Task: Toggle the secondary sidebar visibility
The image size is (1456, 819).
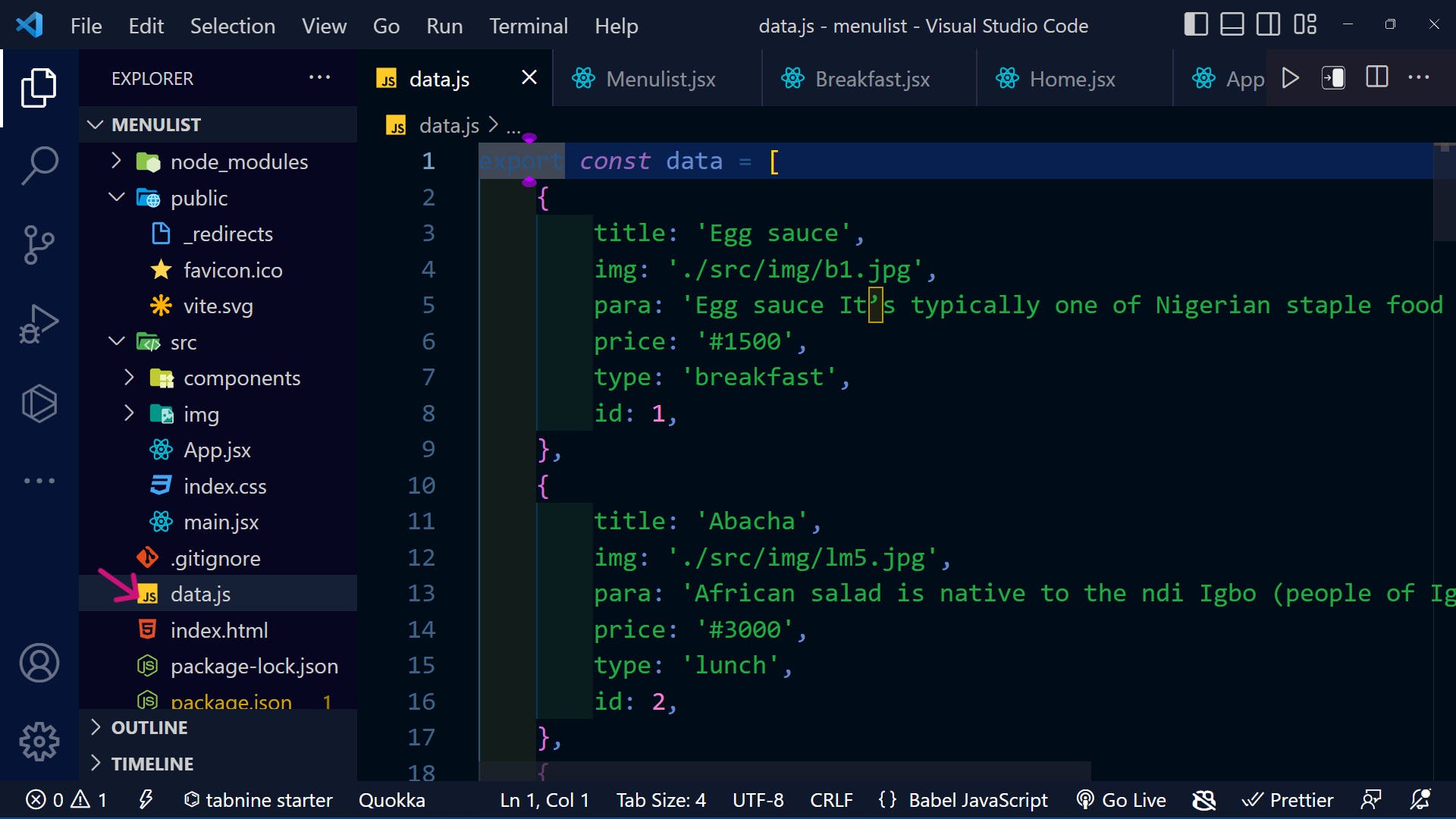Action: [1268, 24]
